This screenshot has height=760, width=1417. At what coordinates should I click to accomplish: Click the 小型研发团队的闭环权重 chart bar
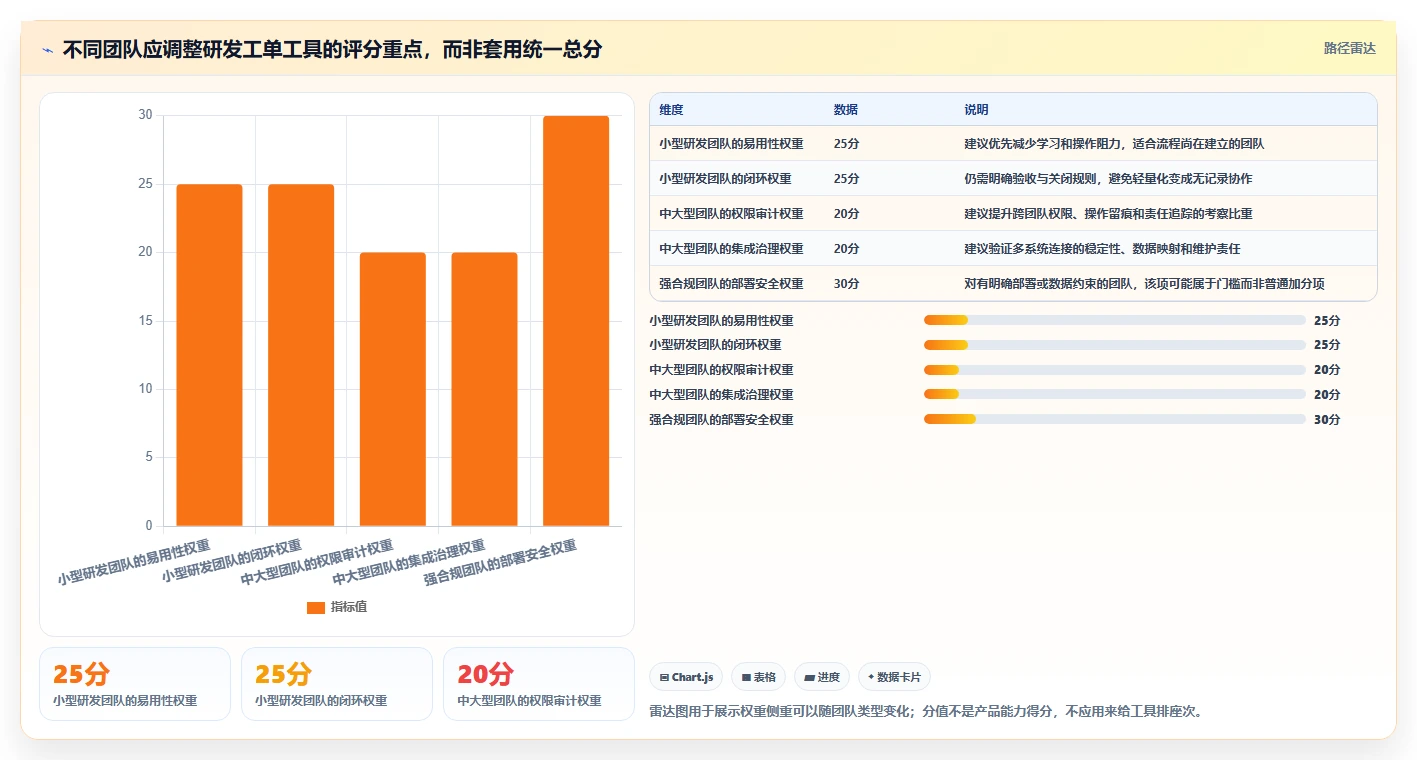(x=301, y=355)
